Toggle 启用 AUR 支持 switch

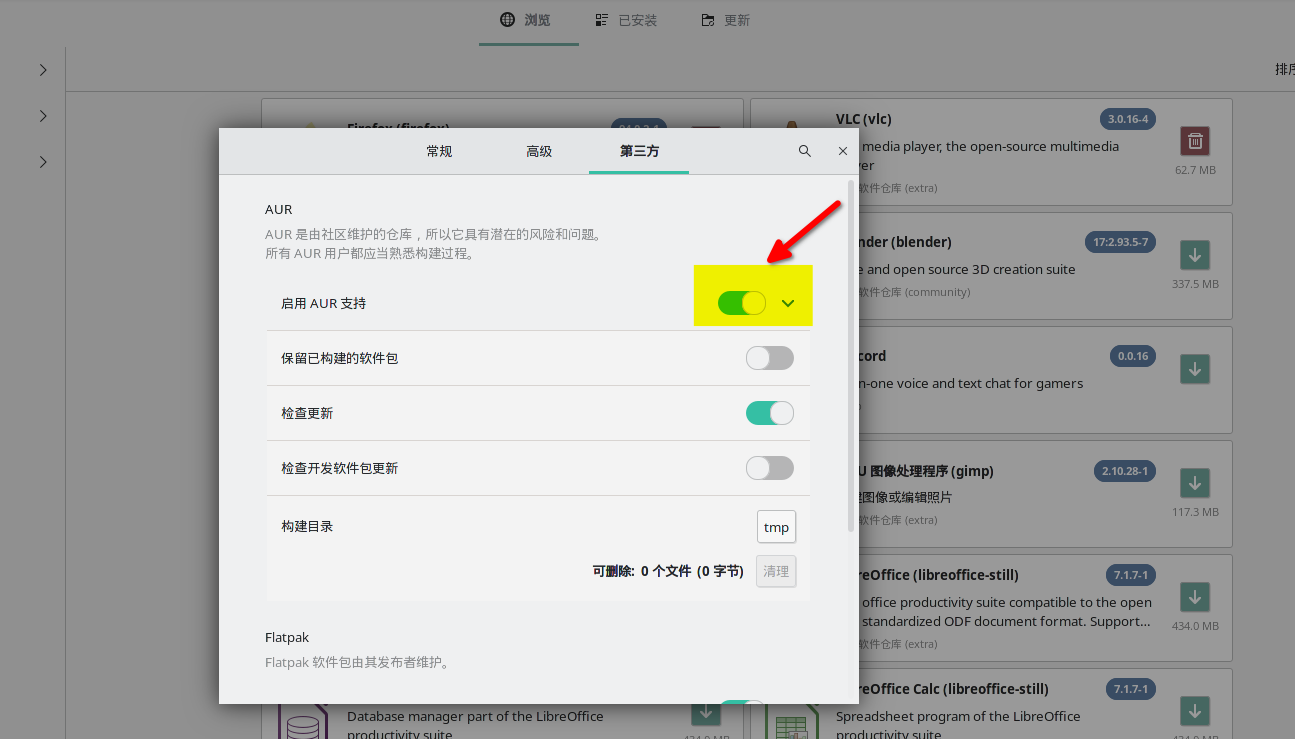coord(742,303)
